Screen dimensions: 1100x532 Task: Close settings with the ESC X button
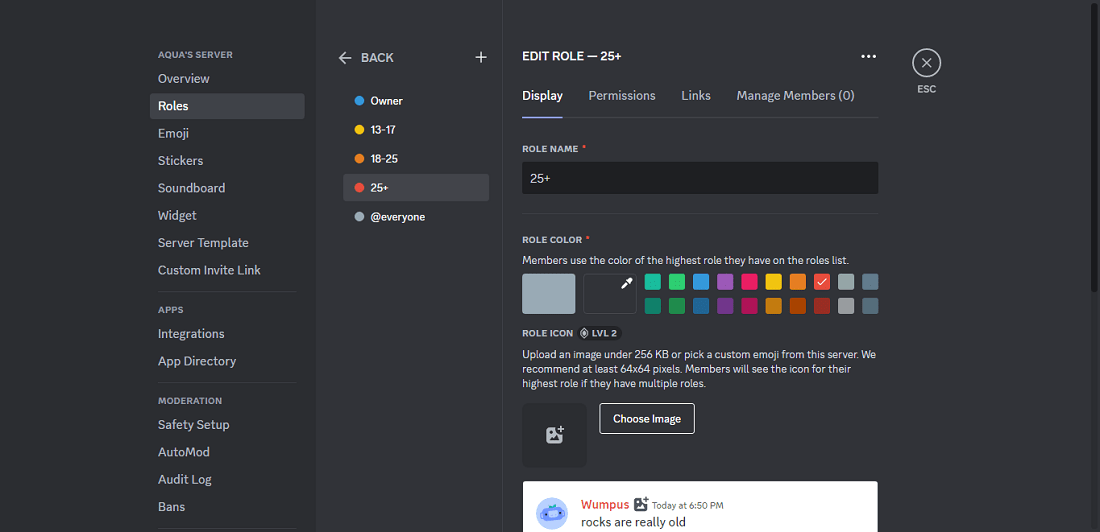[x=926, y=62]
